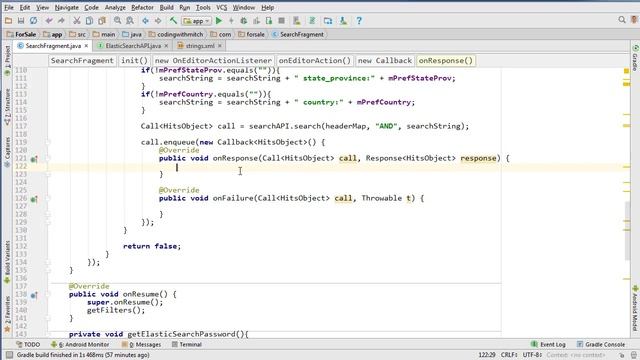Viewport: 640px width, 360px height.
Task: Jump to init() in the structure breadcrumb
Action: 134,60
